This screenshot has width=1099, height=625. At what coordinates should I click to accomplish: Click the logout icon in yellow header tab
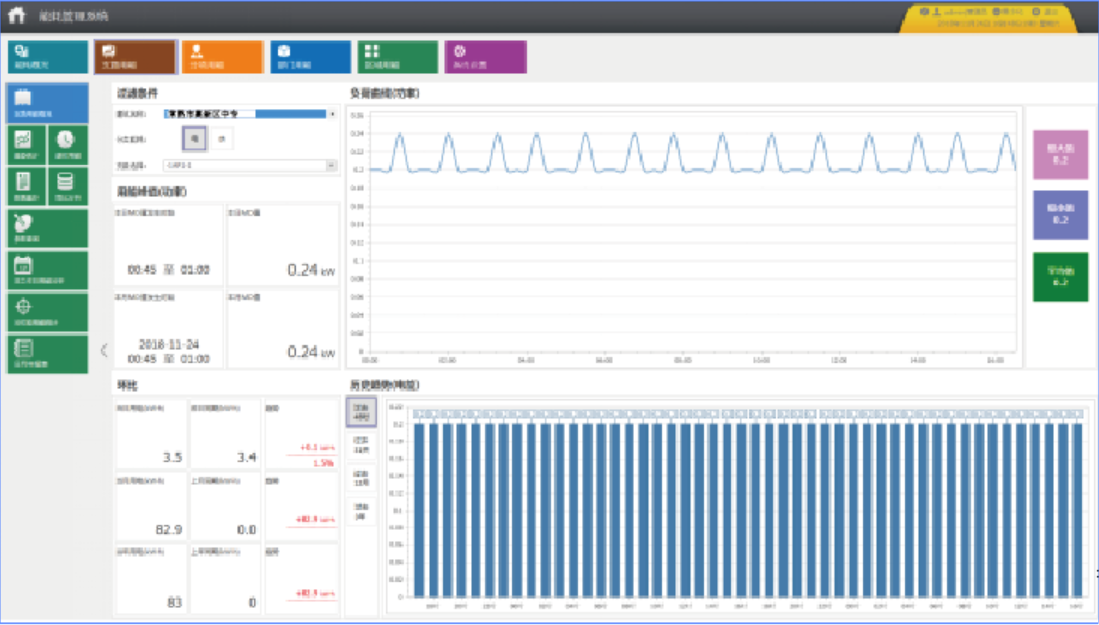[1036, 12]
